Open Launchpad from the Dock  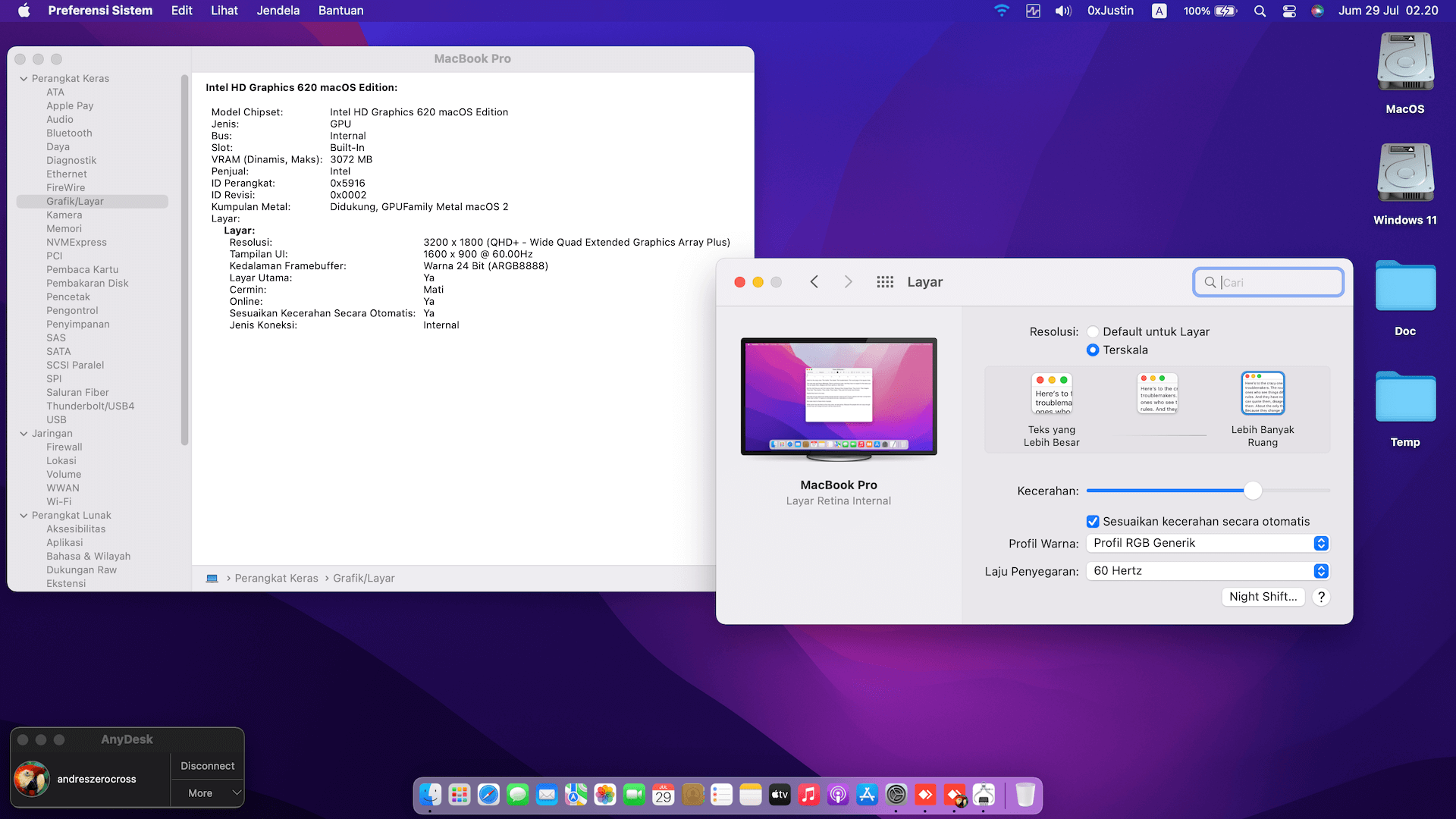pos(460,795)
